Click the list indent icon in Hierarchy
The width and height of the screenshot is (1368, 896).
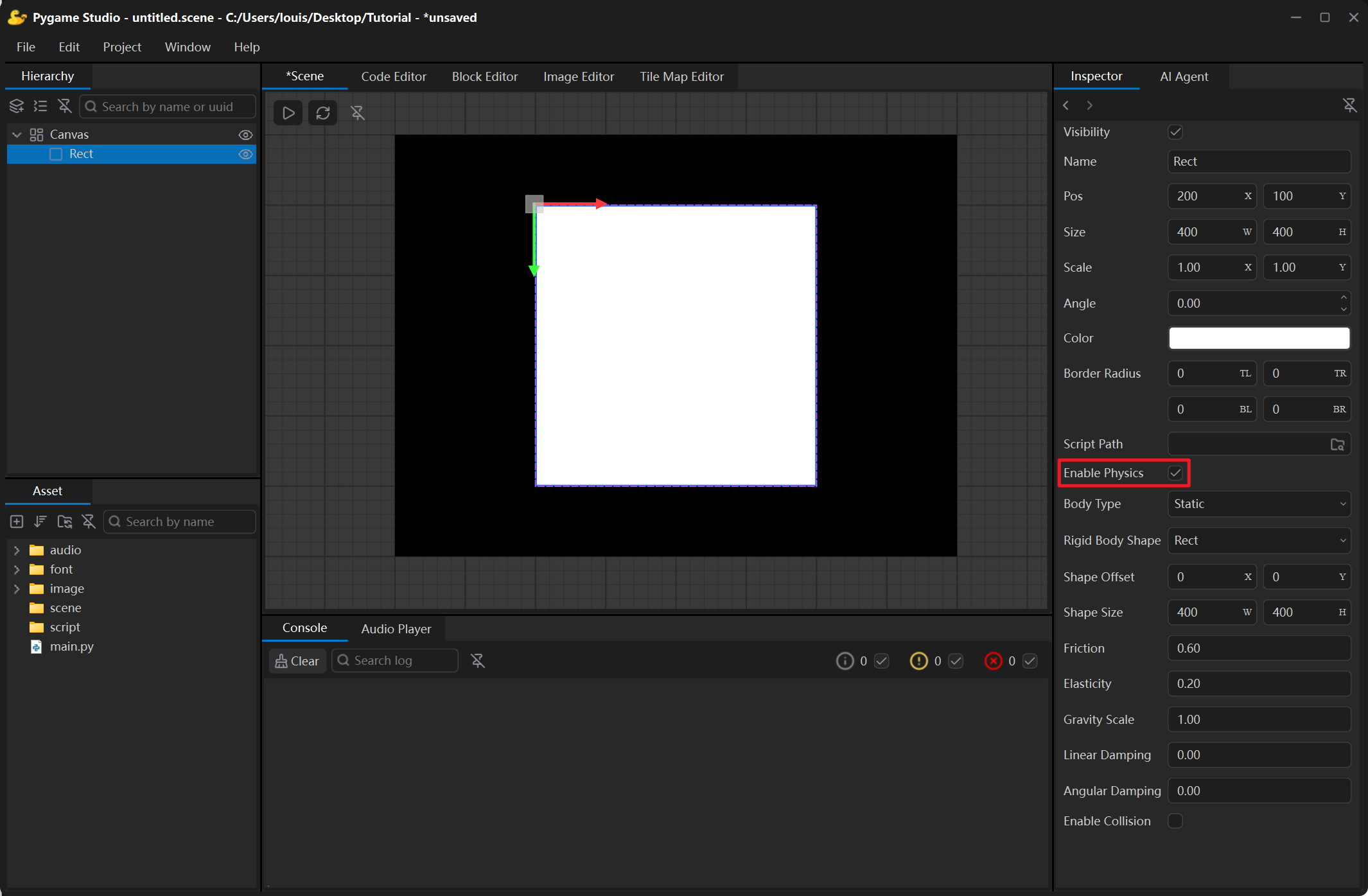pyautogui.click(x=40, y=106)
